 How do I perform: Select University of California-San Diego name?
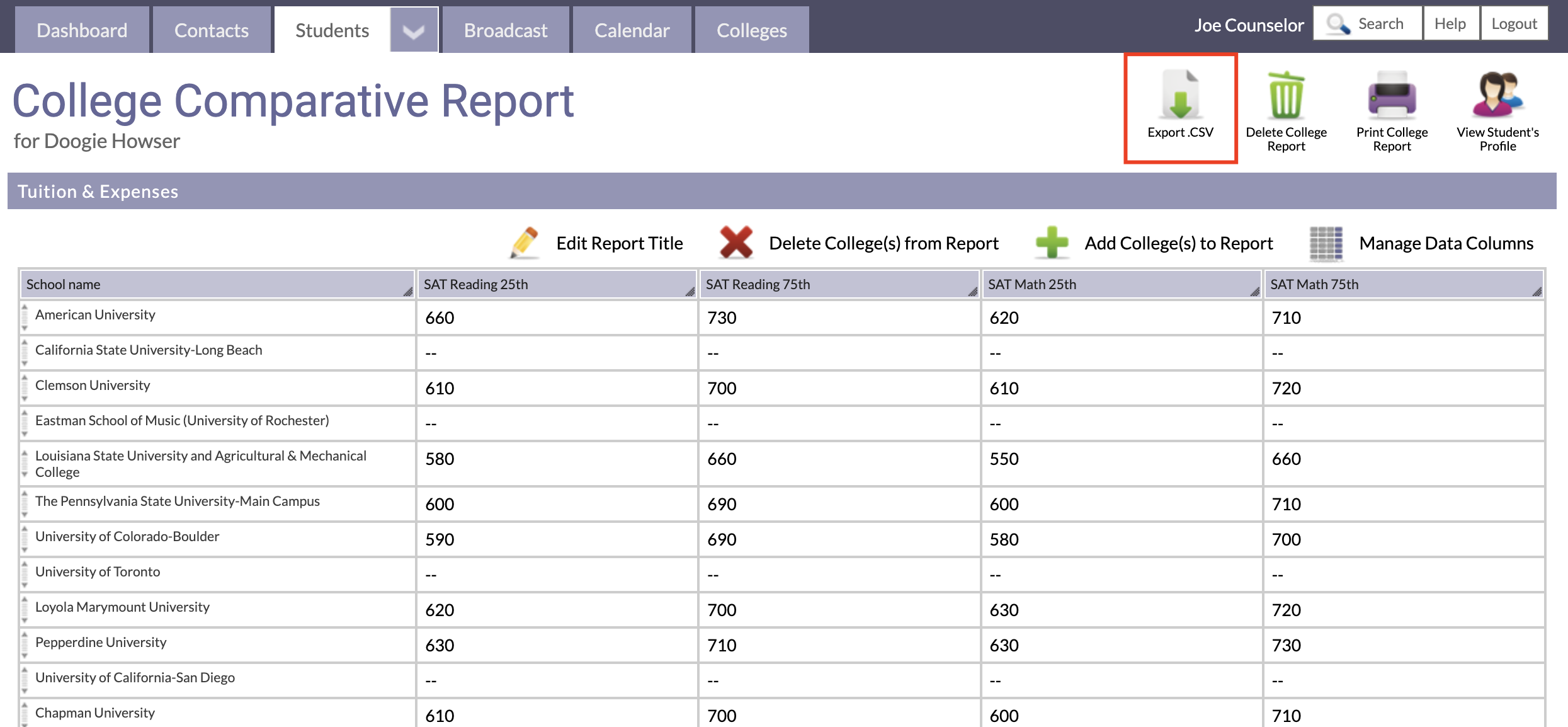135,677
